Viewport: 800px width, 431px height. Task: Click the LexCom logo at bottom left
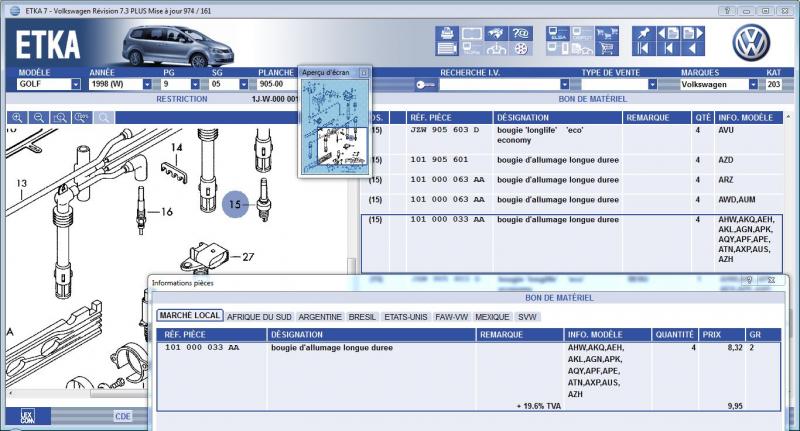pyautogui.click(x=28, y=416)
